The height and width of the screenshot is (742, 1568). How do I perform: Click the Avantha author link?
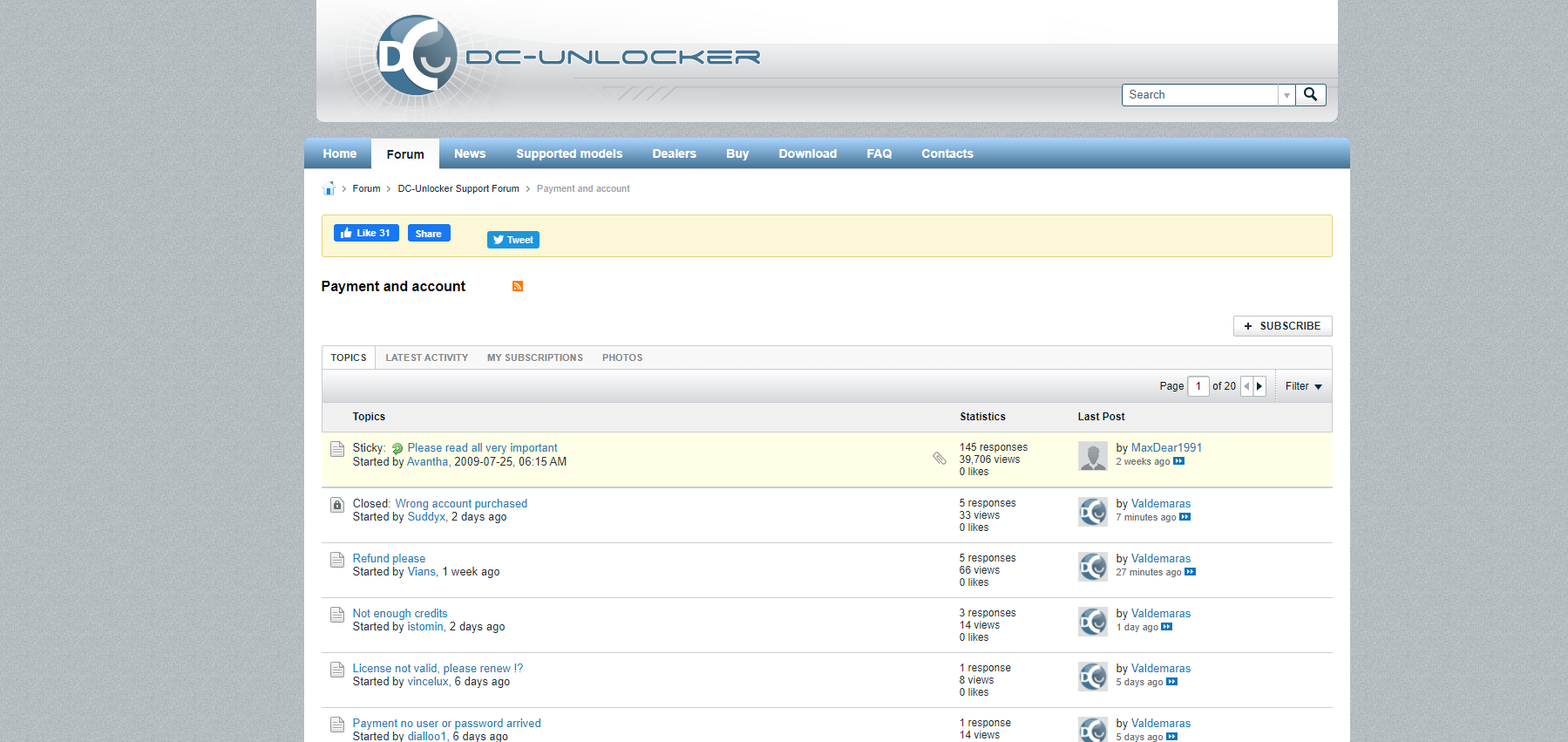point(427,461)
